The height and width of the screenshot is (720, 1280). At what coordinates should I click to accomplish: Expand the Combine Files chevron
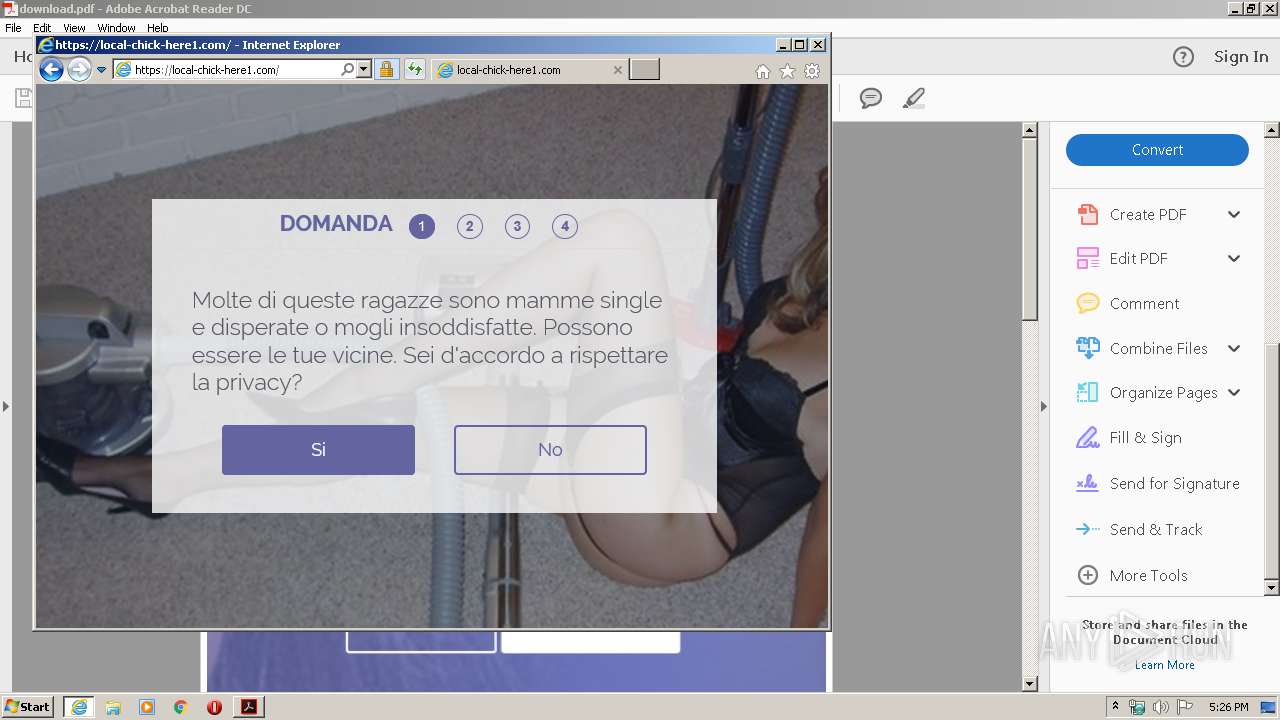click(x=1234, y=349)
